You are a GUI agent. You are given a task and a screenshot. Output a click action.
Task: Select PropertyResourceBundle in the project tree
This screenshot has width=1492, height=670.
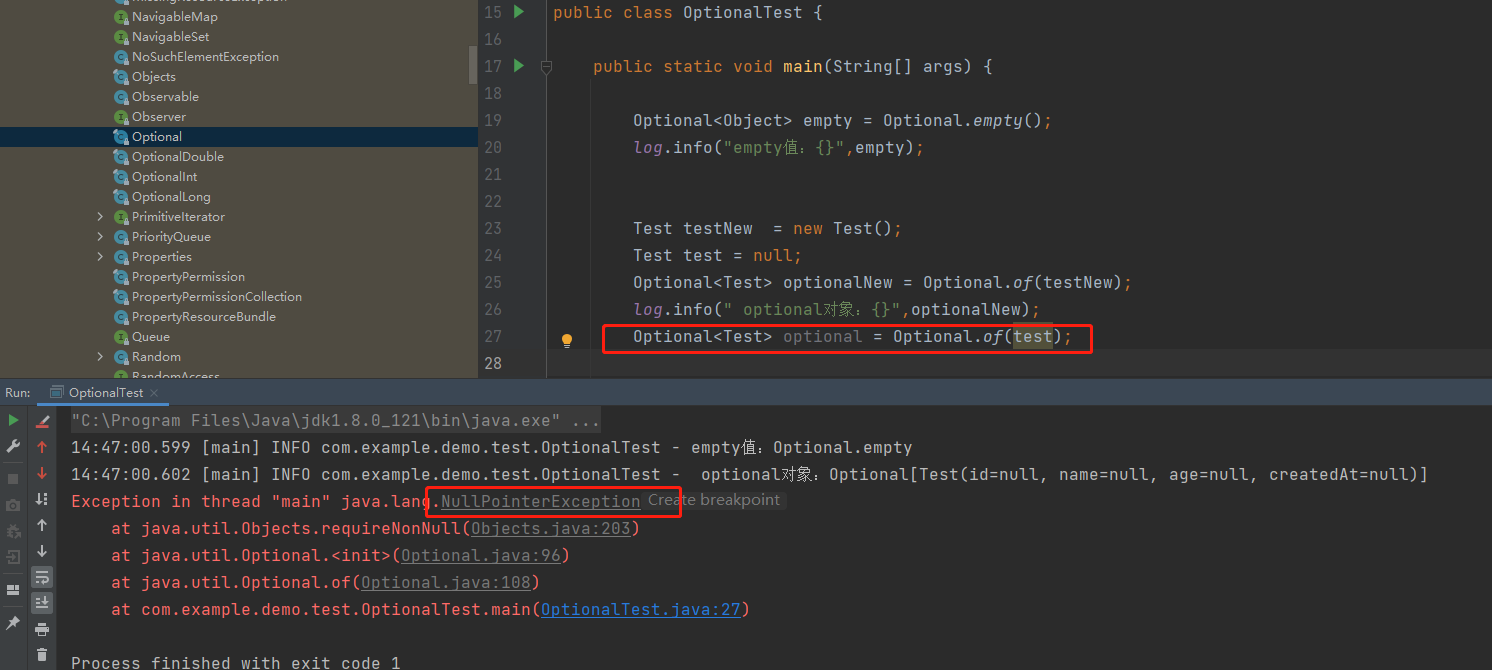(x=204, y=317)
